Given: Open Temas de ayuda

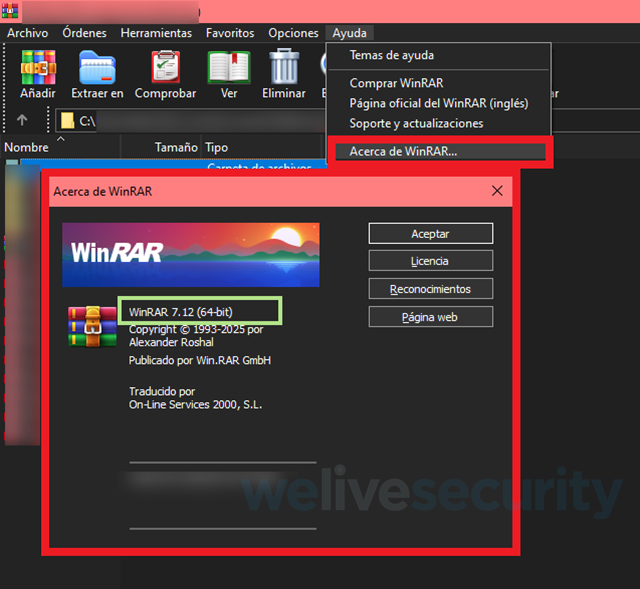Looking at the screenshot, I should 391,55.
